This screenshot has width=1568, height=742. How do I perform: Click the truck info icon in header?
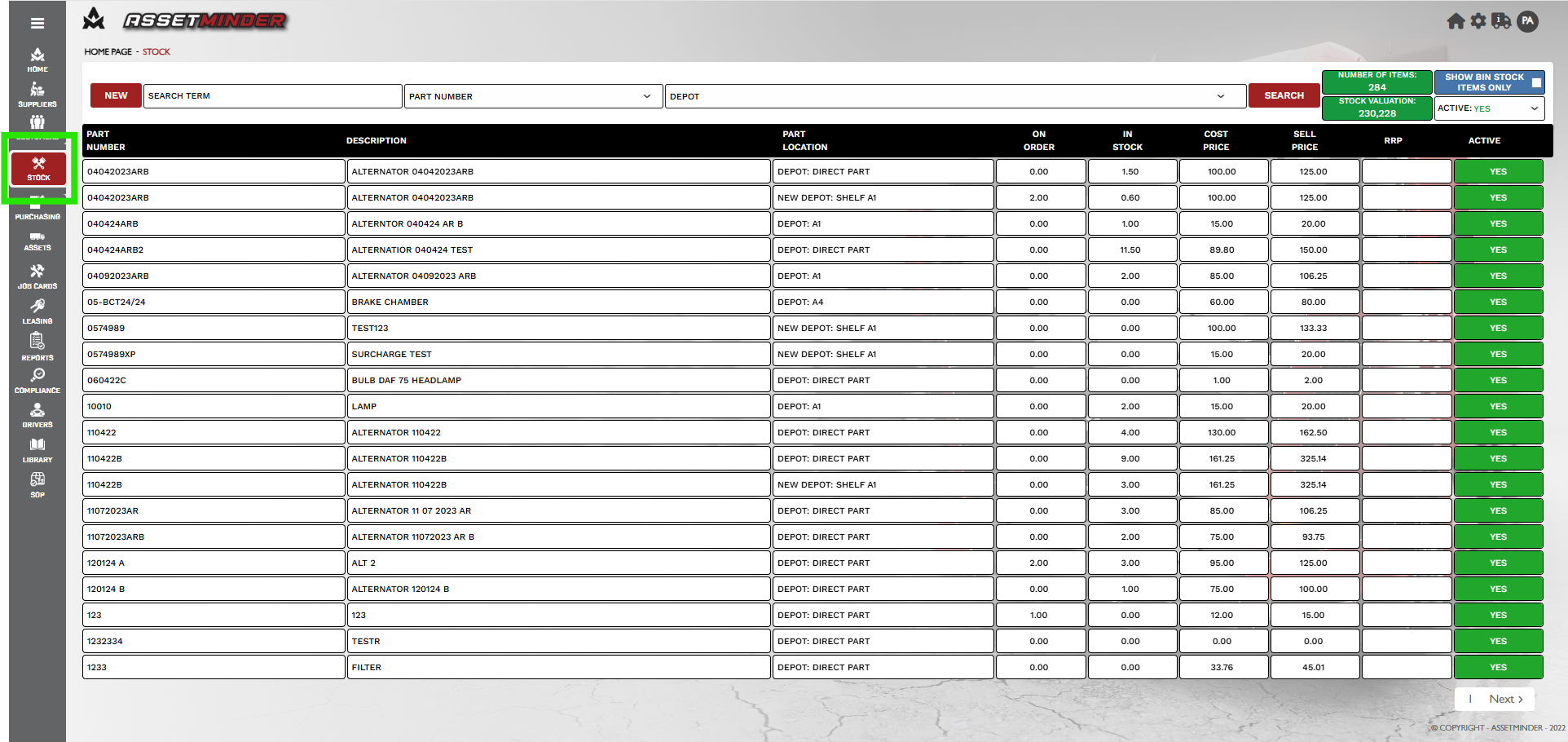coord(1501,21)
